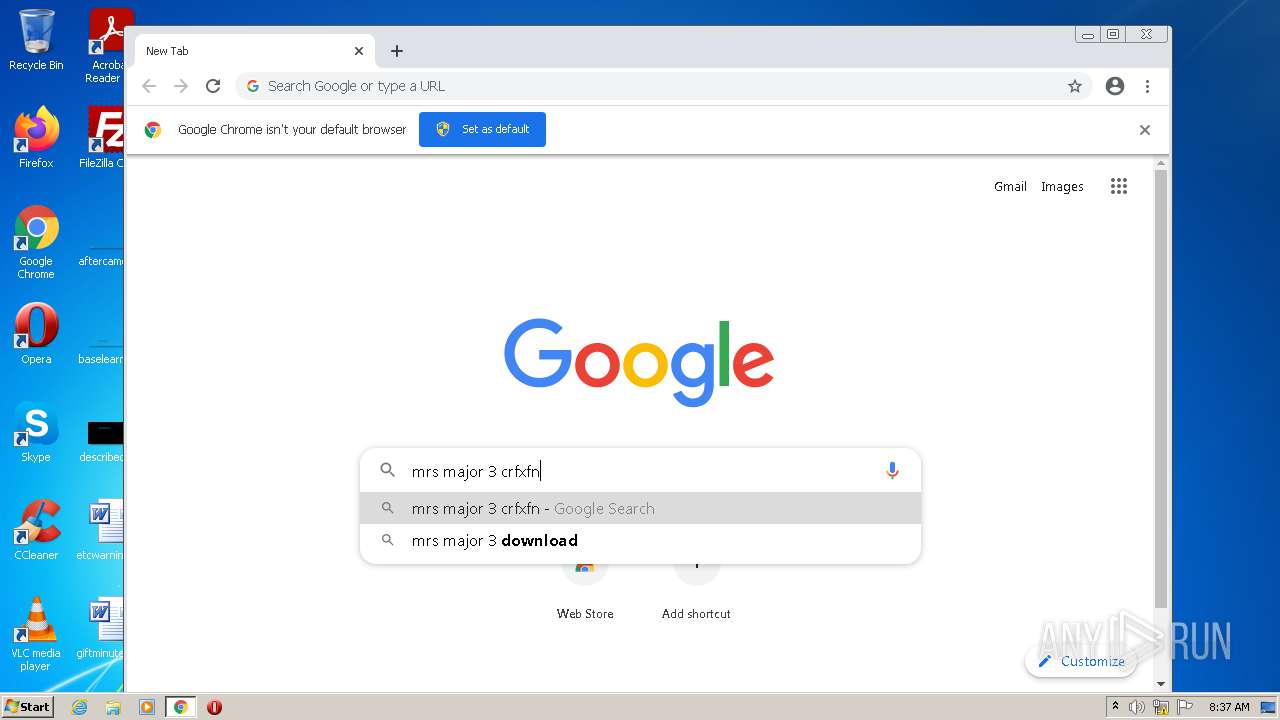Open the CCleaner desktop shortcut

[x=36, y=530]
